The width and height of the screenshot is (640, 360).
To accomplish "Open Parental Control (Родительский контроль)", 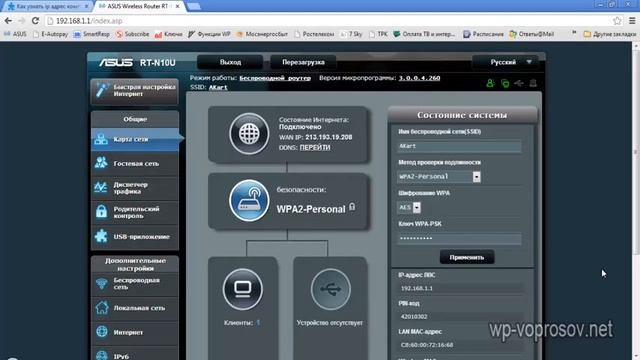I will [x=135, y=212].
